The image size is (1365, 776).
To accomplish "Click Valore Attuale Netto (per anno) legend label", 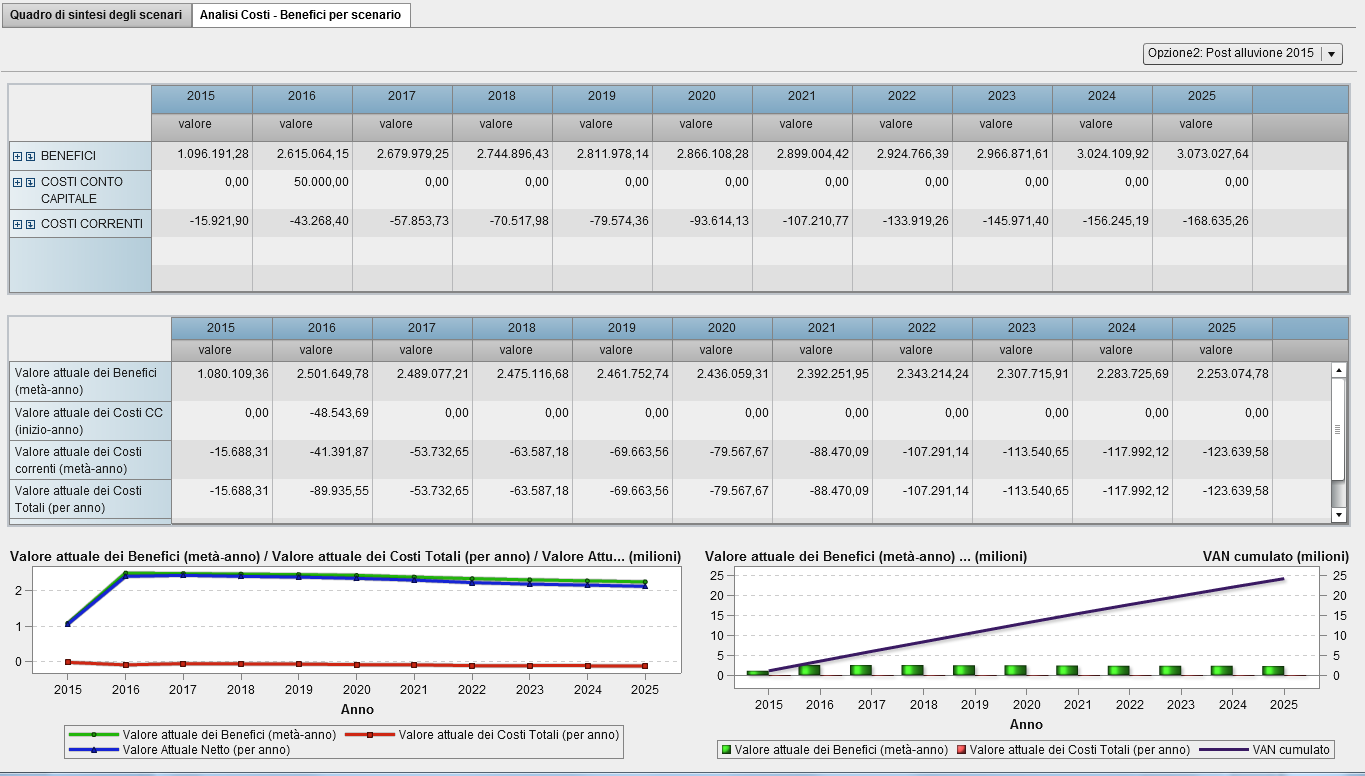I will click(206, 749).
